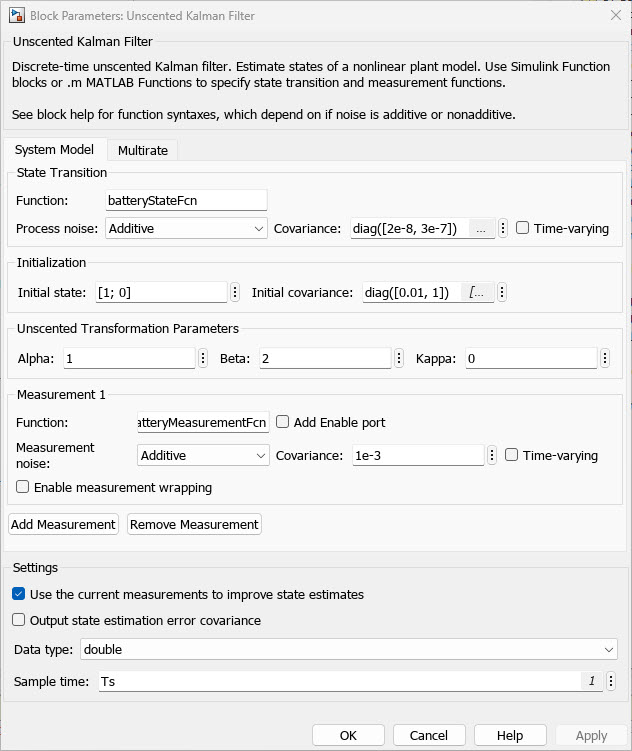Click the three-dot menu beside Process noise Covariance
This screenshot has width=632, height=751.
pos(503,228)
